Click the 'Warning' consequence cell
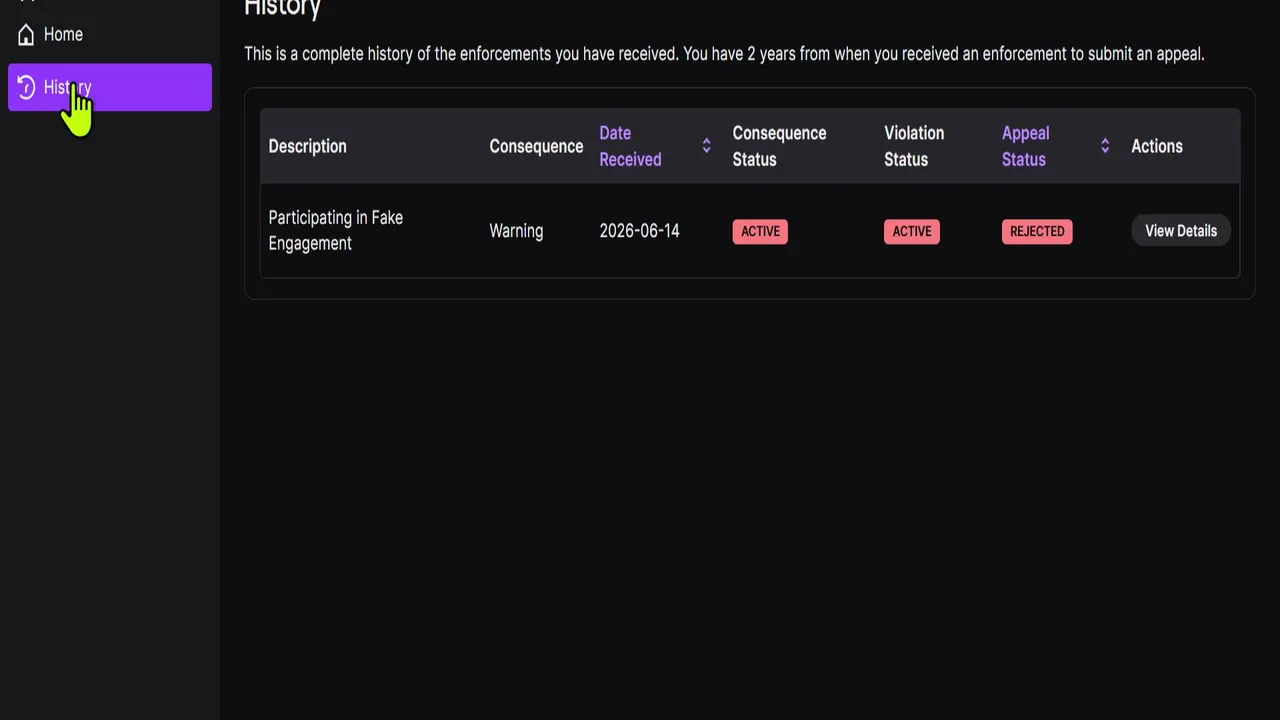This screenshot has height=720, width=1280. (516, 231)
